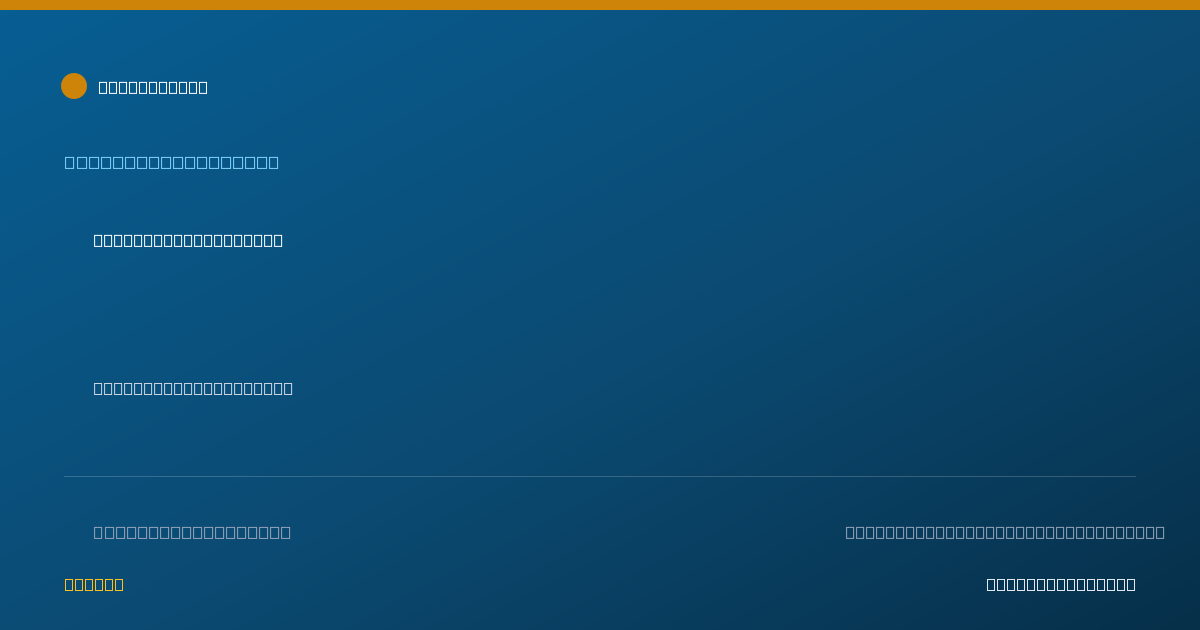Click the long gray text line at right

(1005, 532)
